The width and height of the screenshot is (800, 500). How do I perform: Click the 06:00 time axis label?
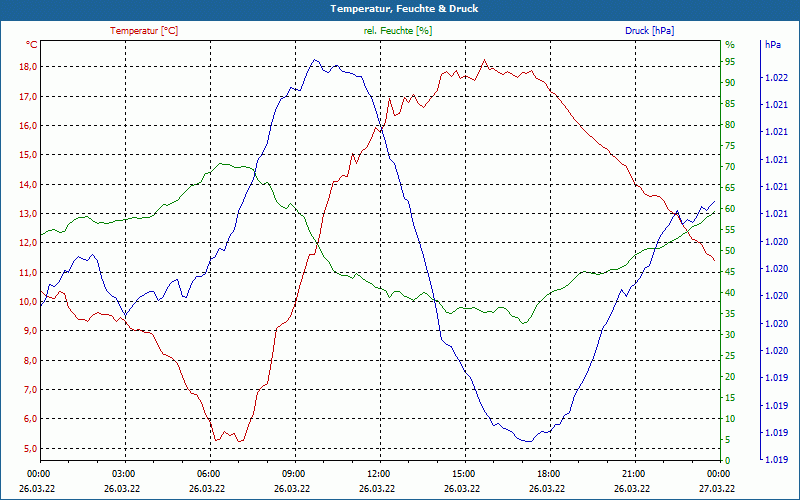coord(209,473)
